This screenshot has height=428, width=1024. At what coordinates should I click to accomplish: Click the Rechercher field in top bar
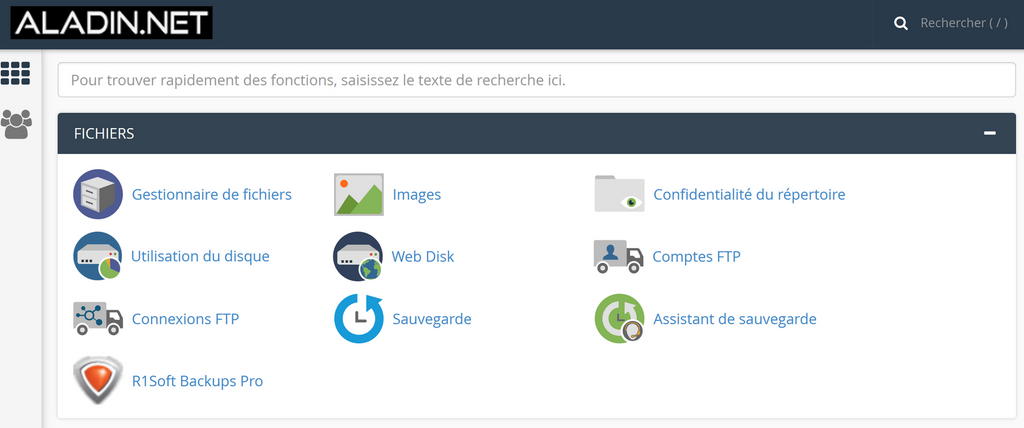pos(963,23)
